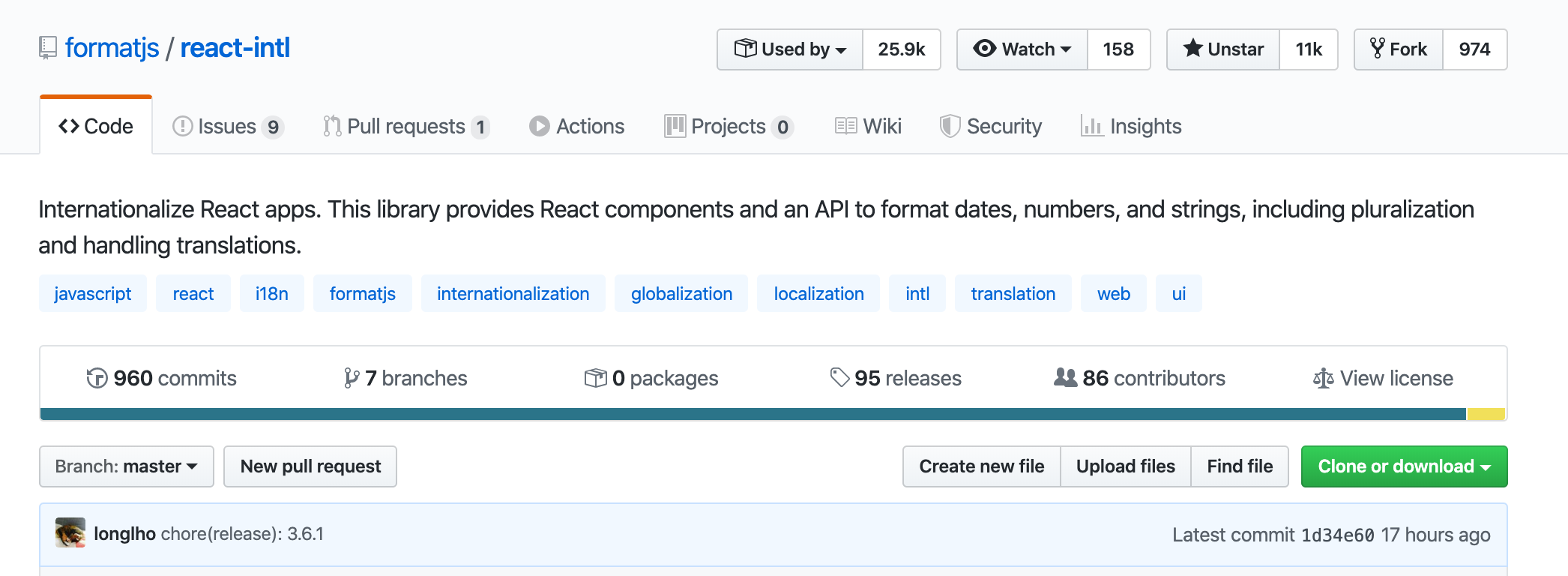Select the ui topic tag
Viewport: 1568px width, 576px height.
[x=1179, y=293]
